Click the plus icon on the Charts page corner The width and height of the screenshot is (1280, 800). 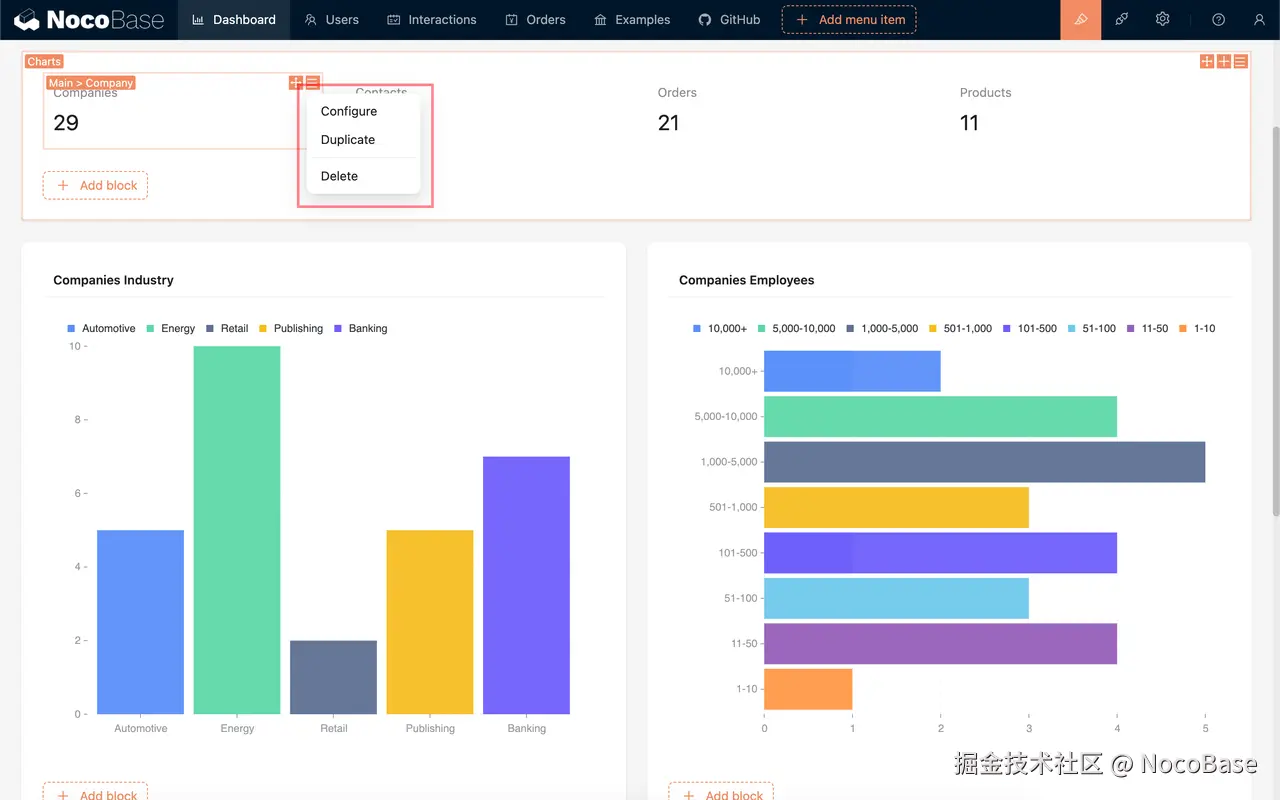[x=1207, y=61]
